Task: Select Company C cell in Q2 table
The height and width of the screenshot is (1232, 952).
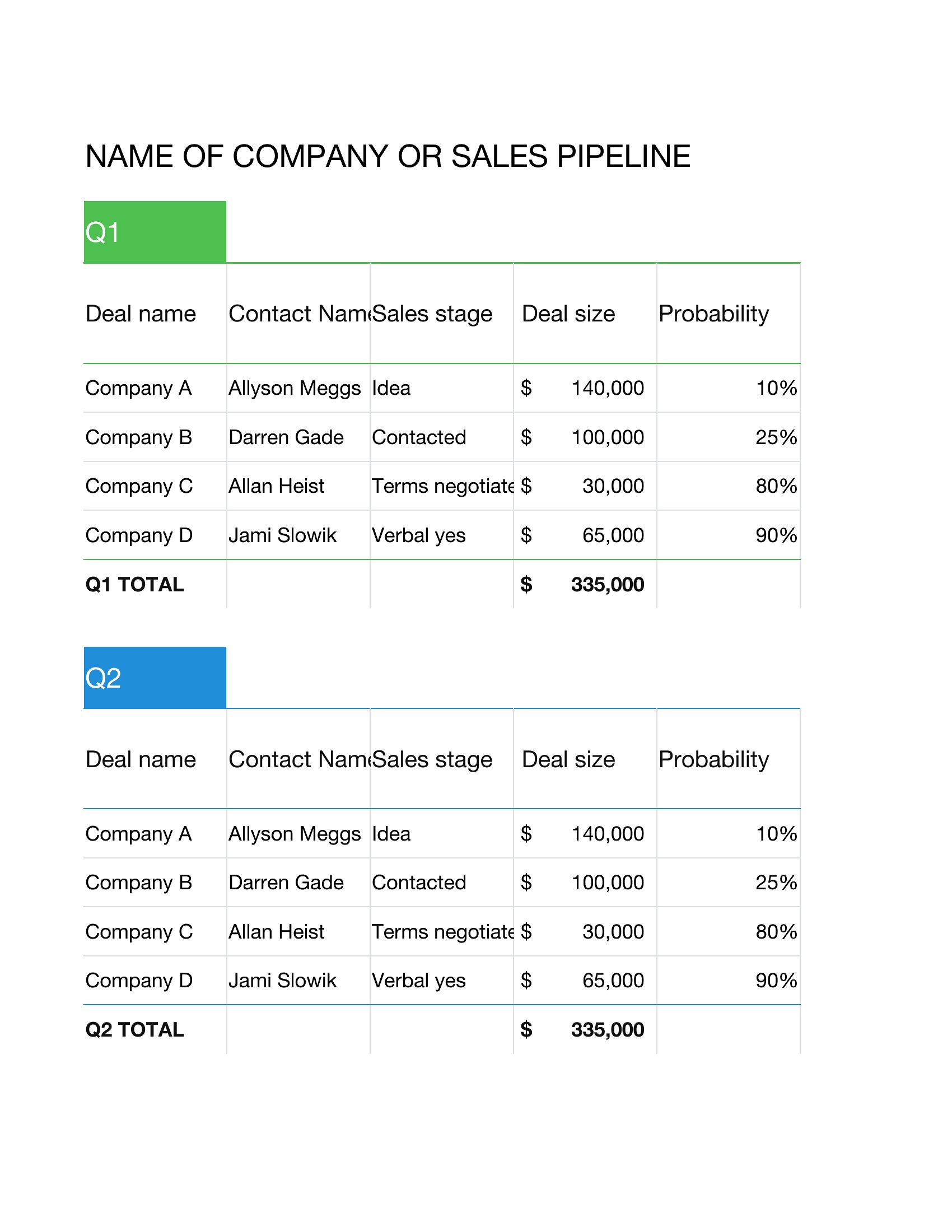Action: click(x=139, y=932)
